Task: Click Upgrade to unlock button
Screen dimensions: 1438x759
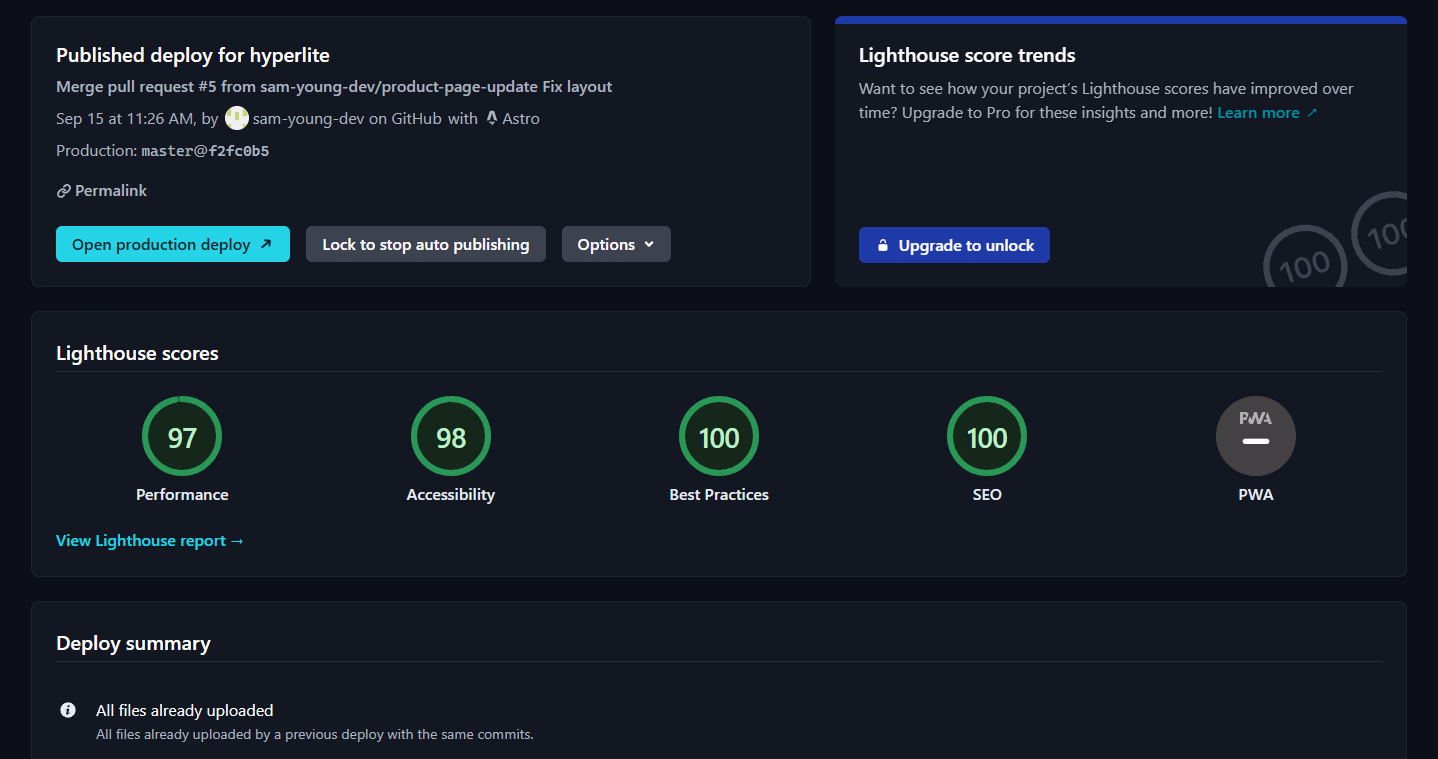Action: coord(954,245)
